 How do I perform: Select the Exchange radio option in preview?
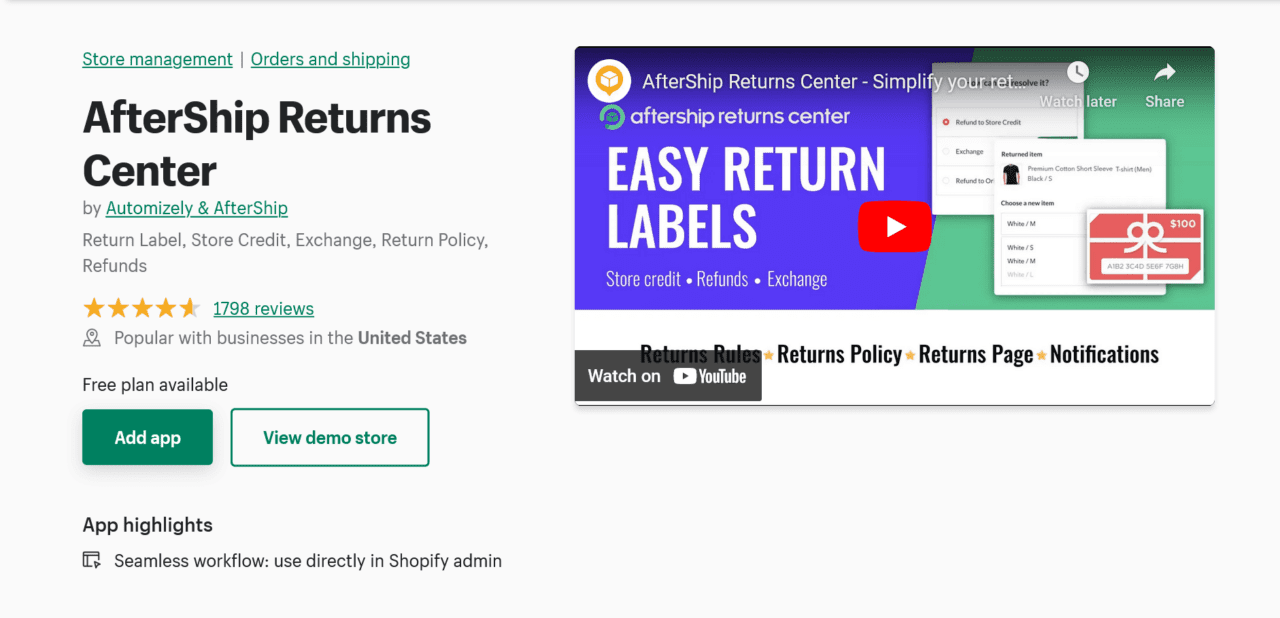(946, 152)
